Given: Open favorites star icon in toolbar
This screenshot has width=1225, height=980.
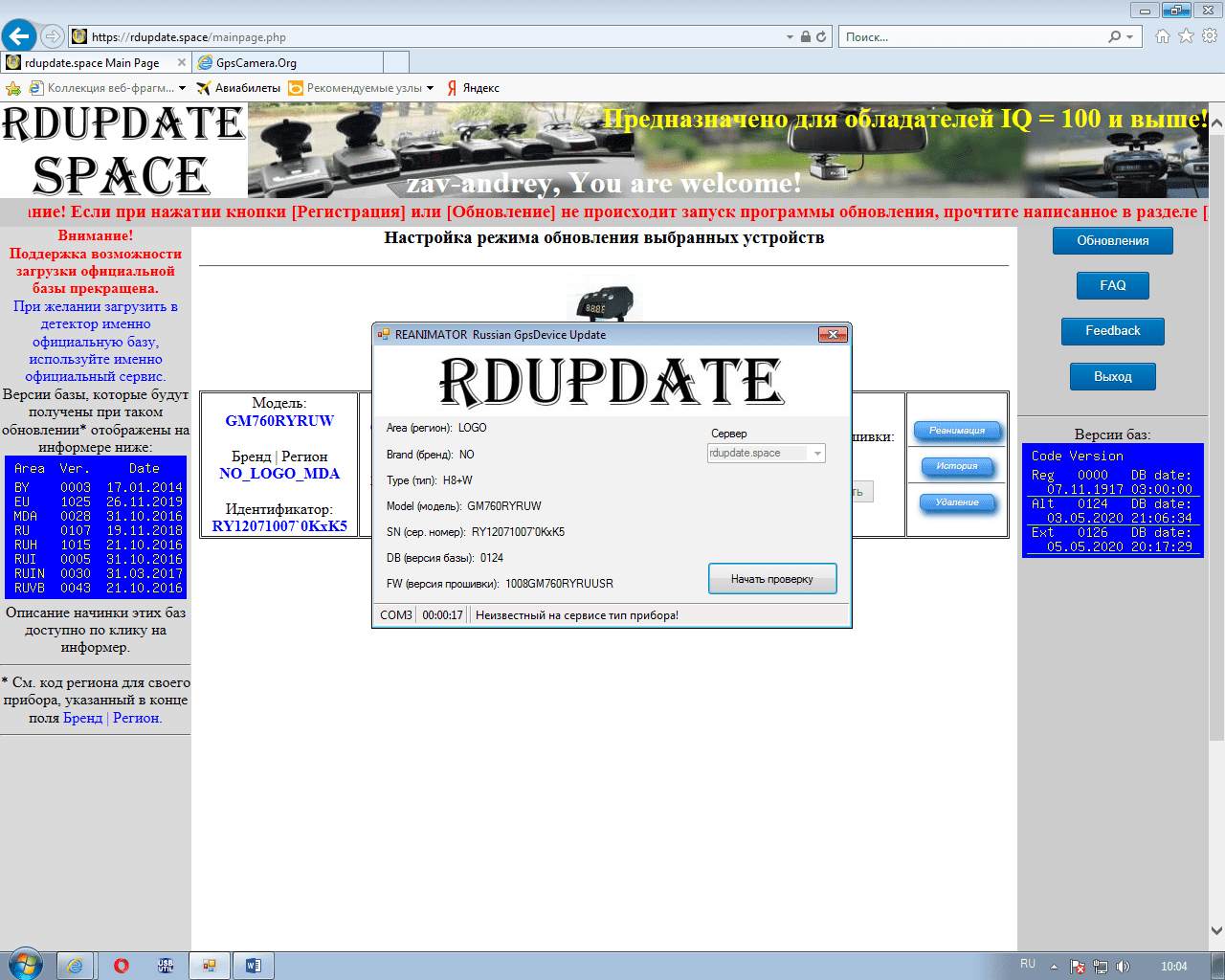Looking at the screenshot, I should 1186,36.
